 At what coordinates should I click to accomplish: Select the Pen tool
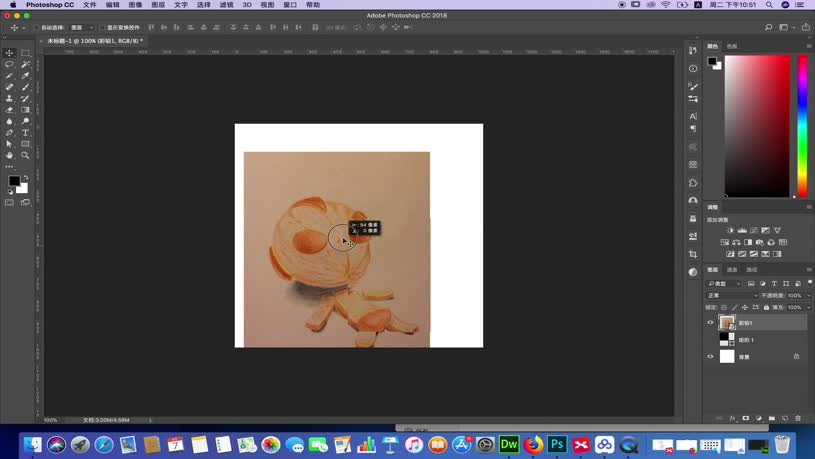(9, 133)
